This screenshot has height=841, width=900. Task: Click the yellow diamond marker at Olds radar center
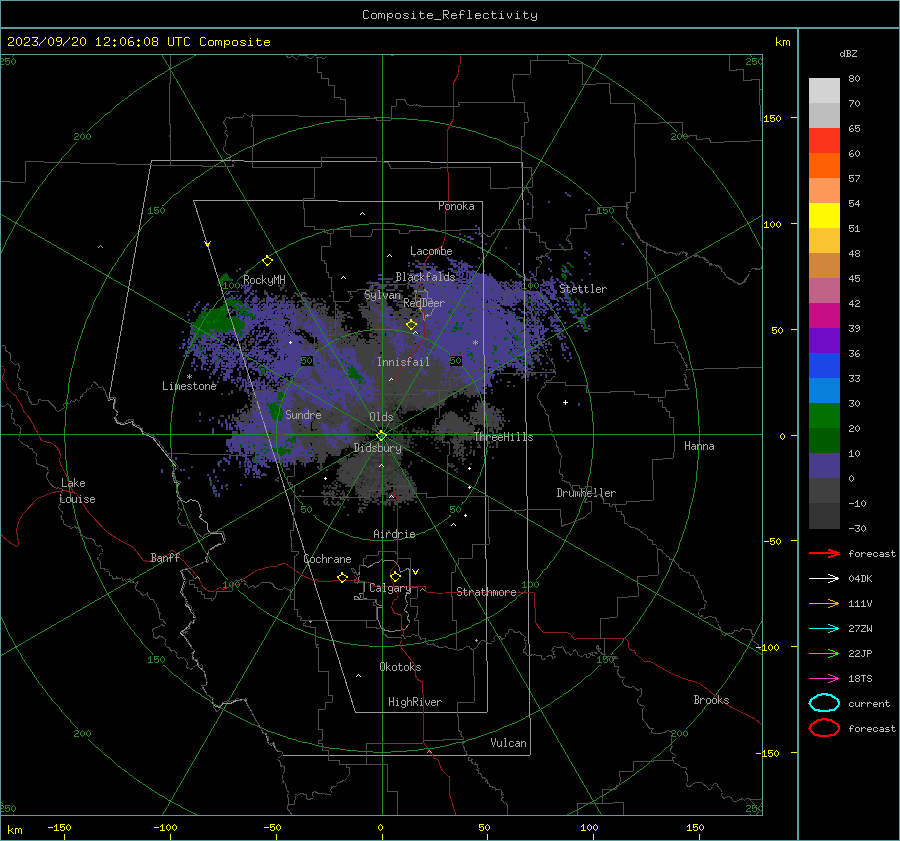[x=382, y=436]
